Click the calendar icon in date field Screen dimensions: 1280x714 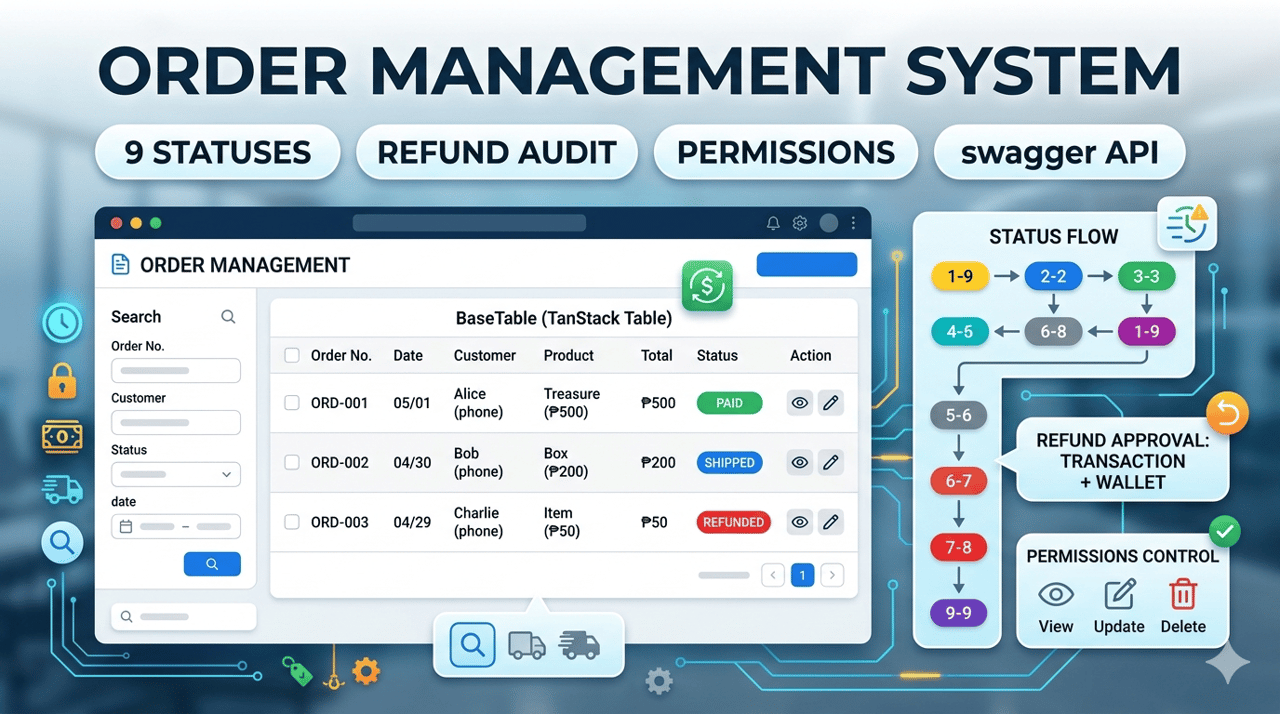(x=126, y=526)
